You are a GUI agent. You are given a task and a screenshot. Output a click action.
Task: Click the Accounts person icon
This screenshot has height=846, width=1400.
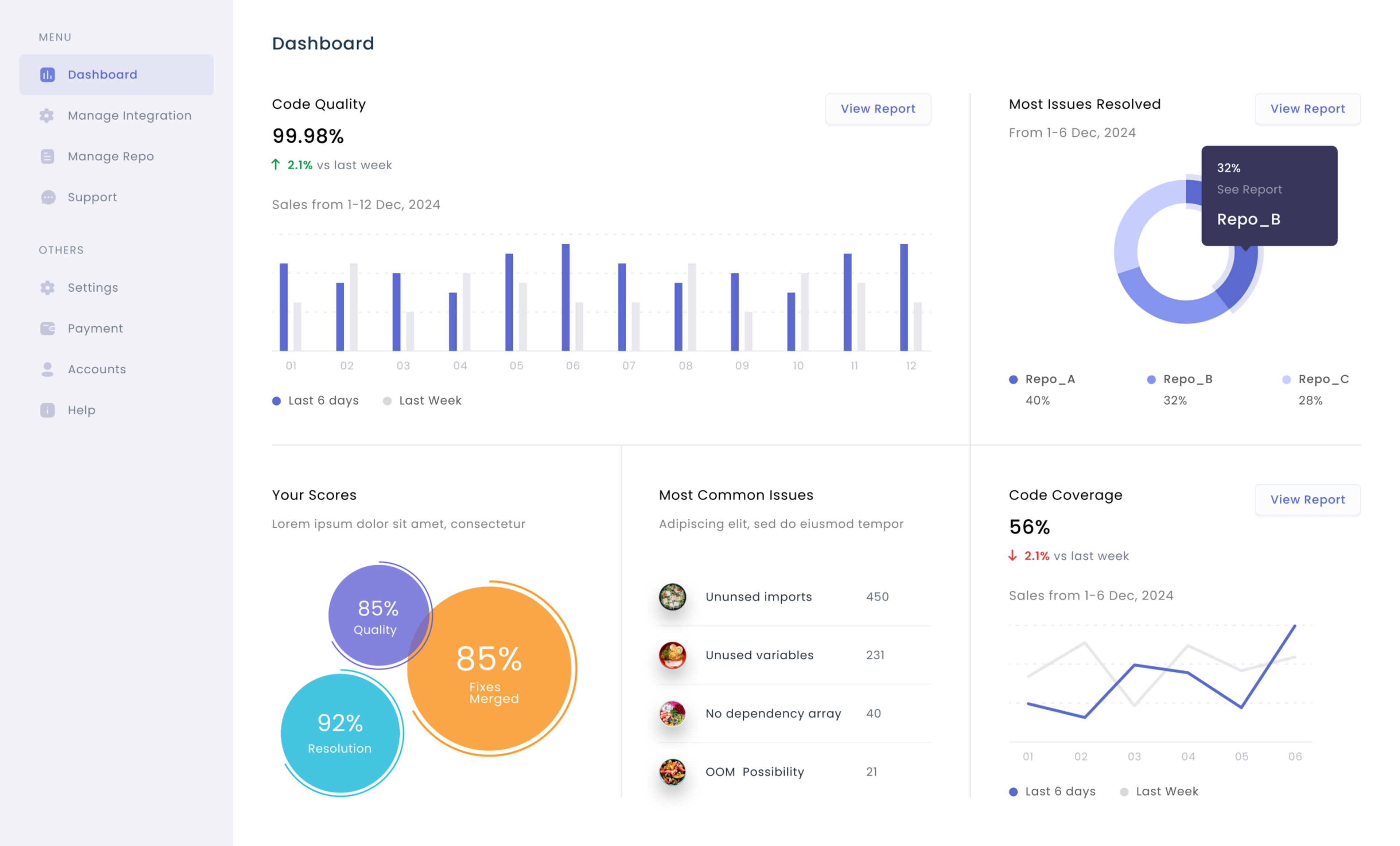47,369
